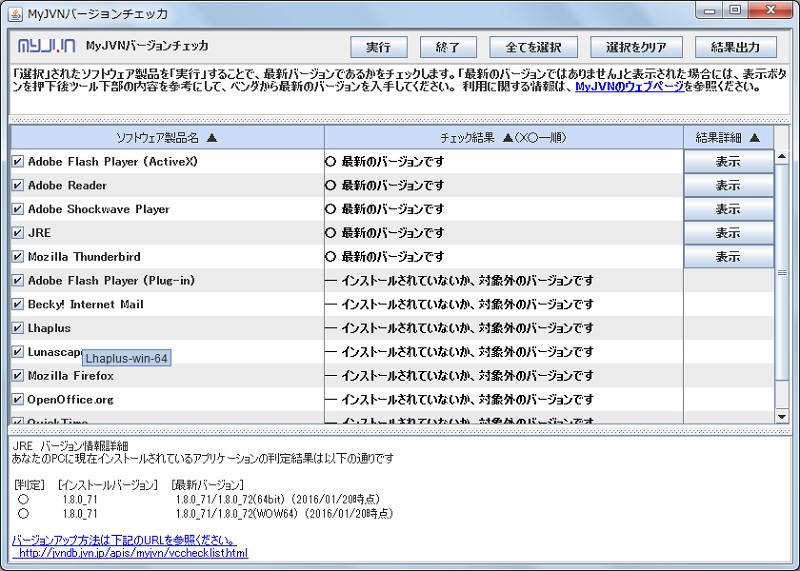
Task: Uncheck Adobe Shockwave Player checkbox
Action: click(18, 209)
